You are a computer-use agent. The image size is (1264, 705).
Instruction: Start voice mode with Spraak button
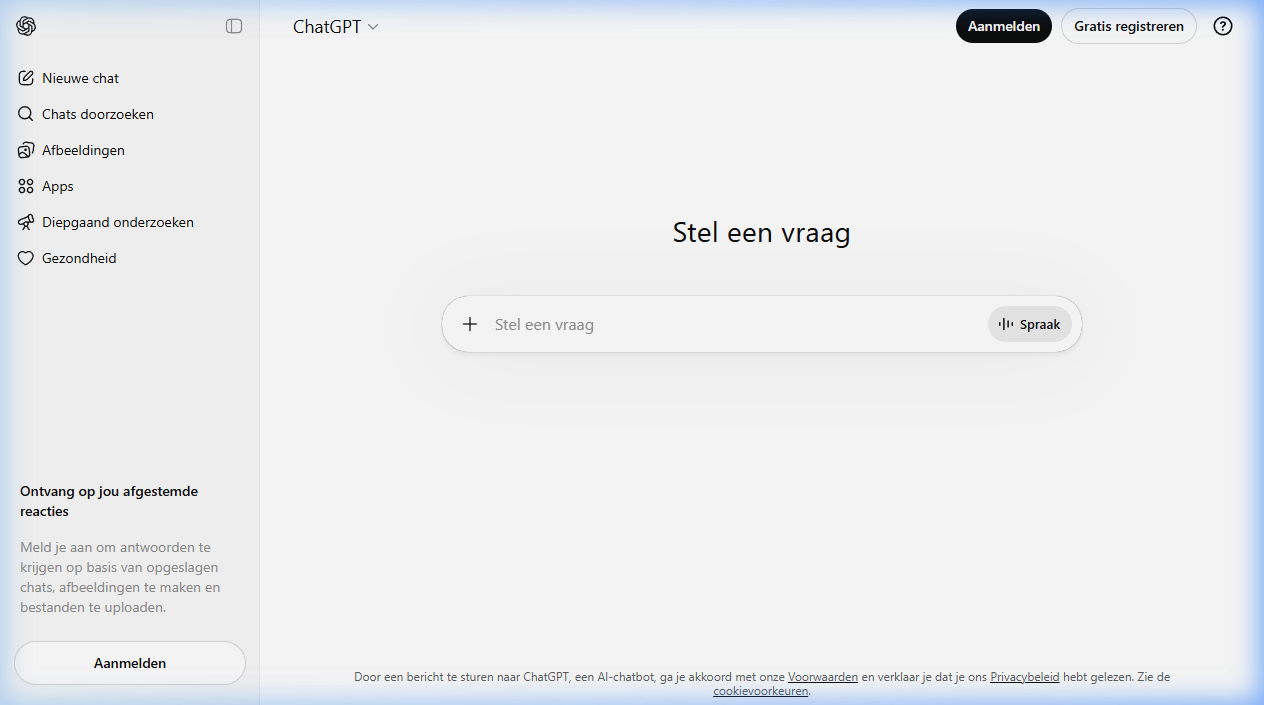click(1029, 324)
